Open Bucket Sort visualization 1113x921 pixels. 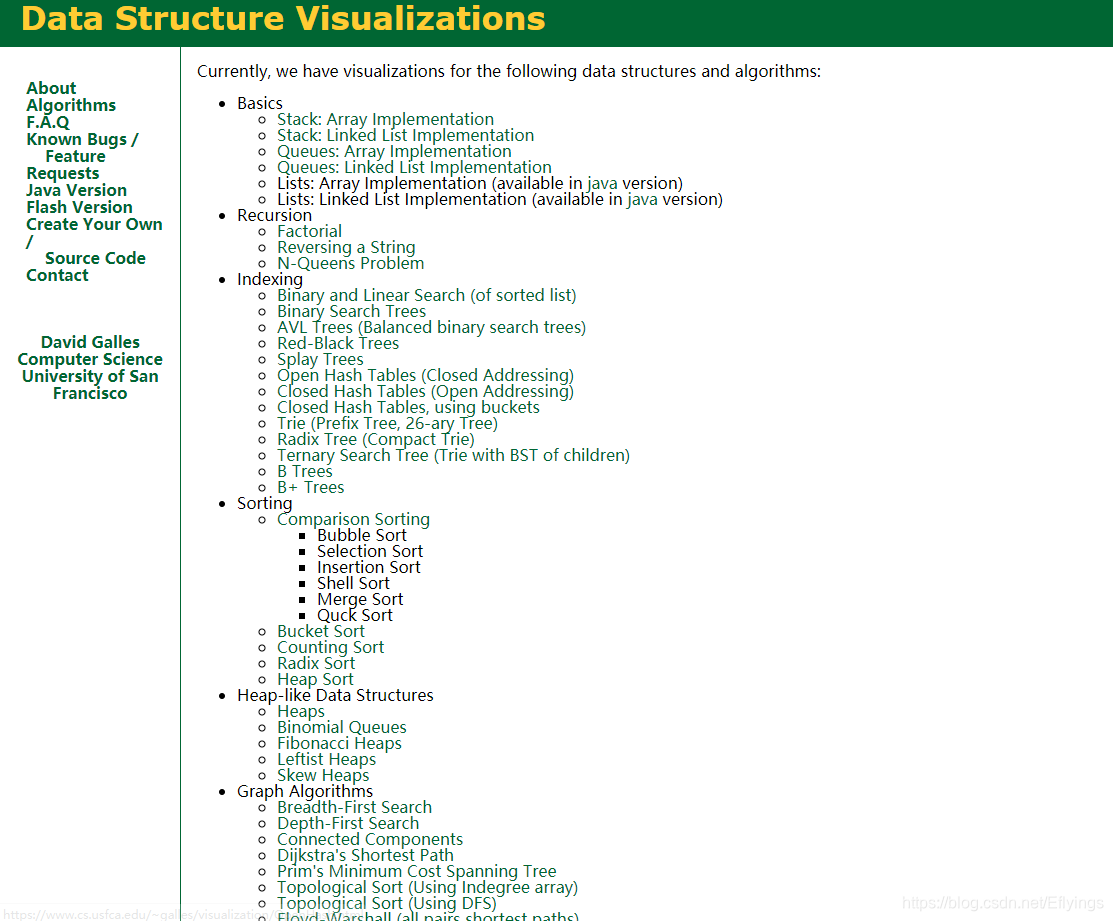(x=321, y=632)
